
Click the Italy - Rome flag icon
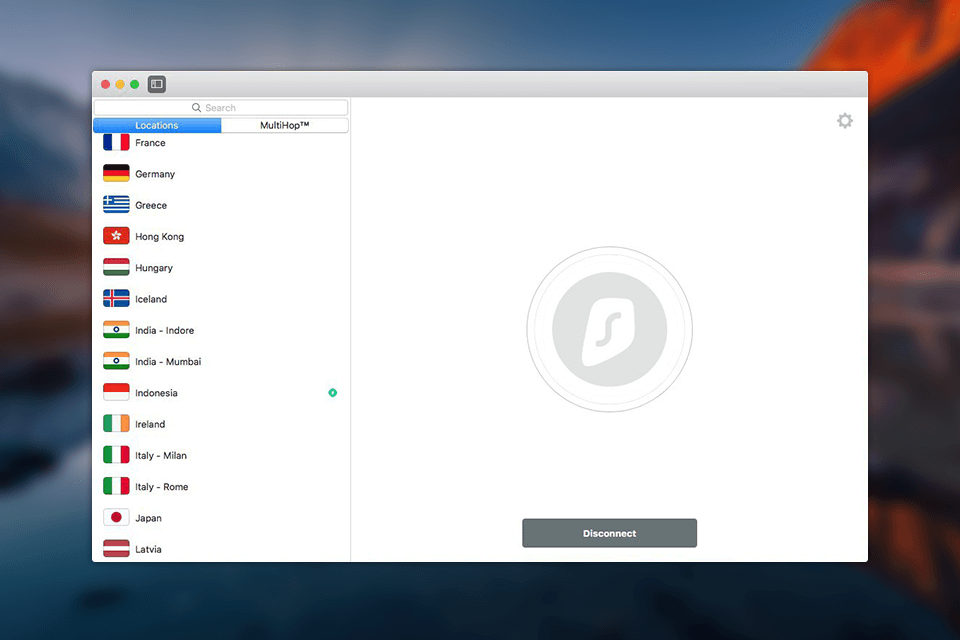(x=116, y=486)
